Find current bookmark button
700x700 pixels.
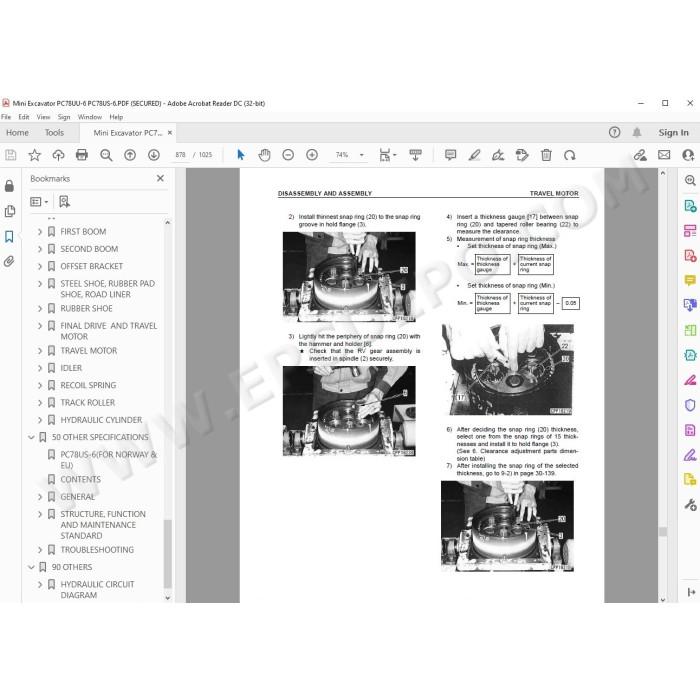point(64,202)
